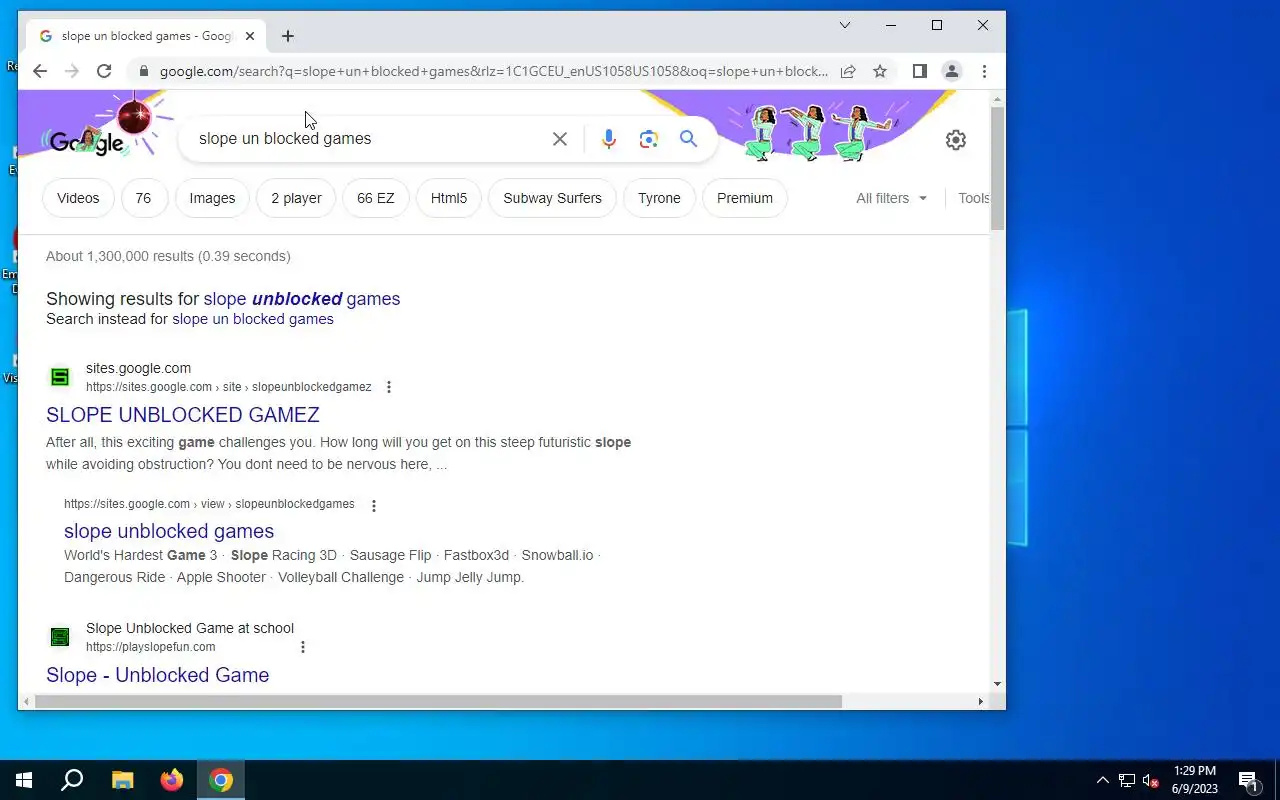Reload the page with the refresh icon

click(104, 71)
